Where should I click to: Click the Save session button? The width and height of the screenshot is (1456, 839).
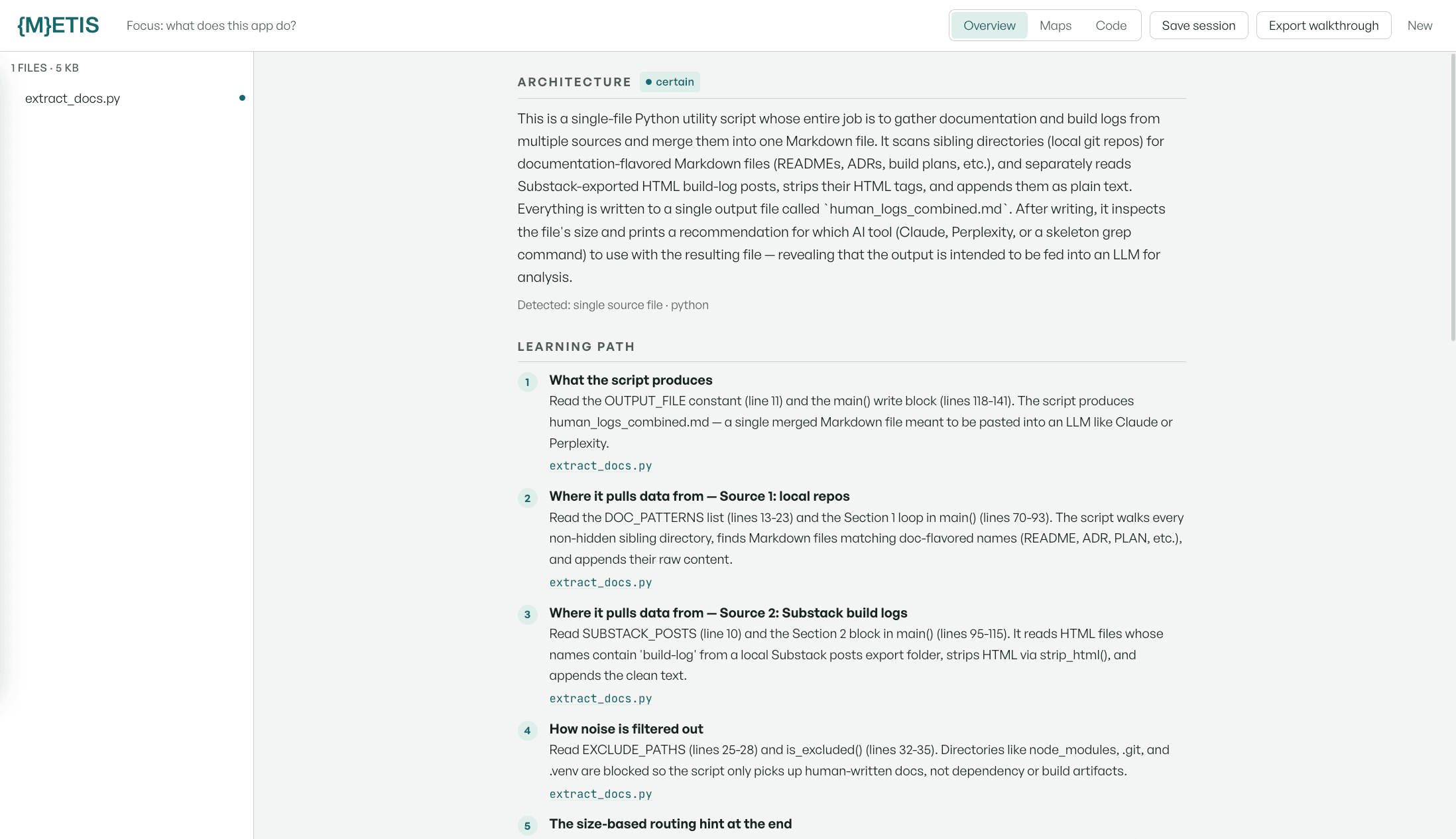tap(1199, 25)
